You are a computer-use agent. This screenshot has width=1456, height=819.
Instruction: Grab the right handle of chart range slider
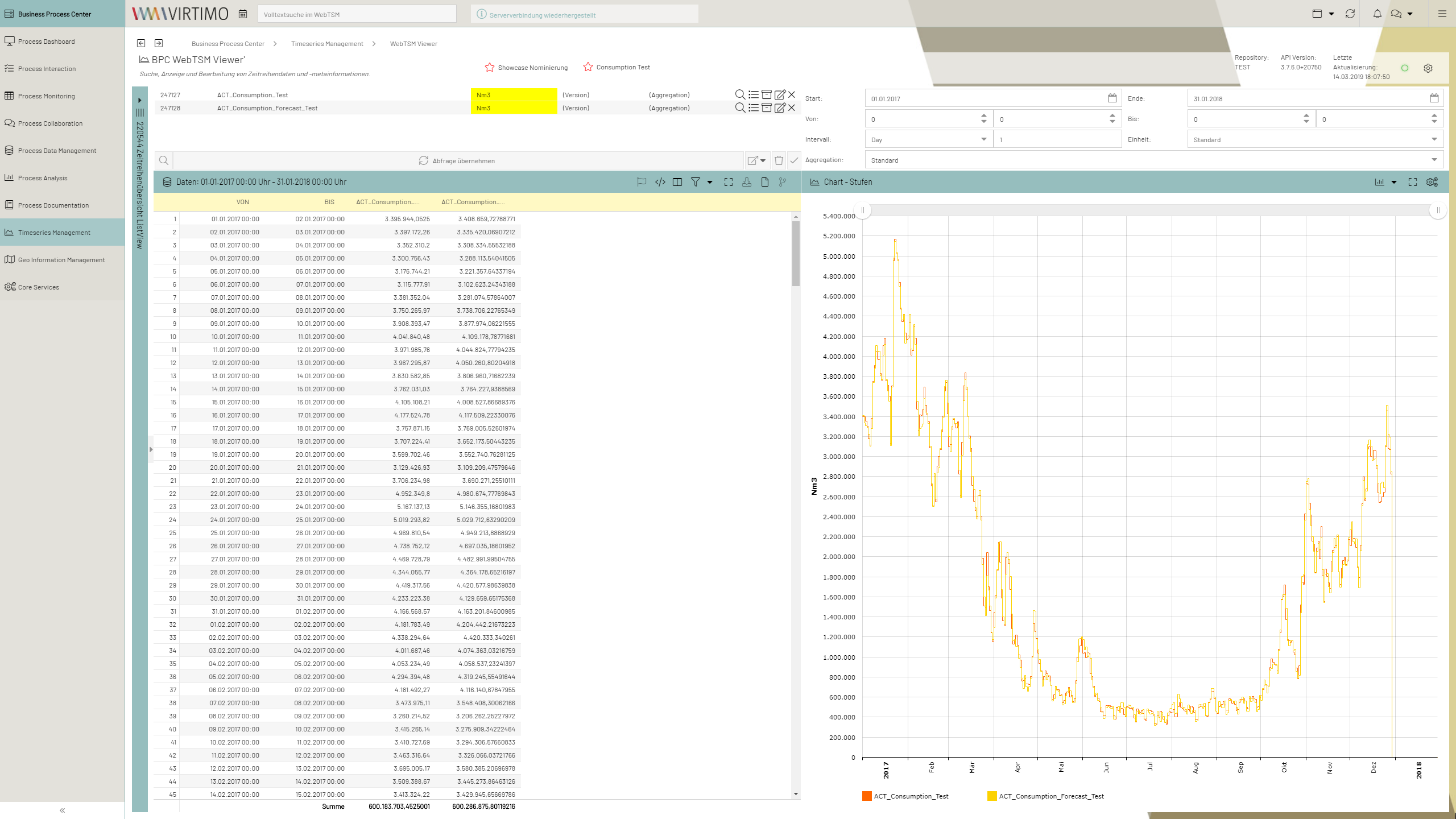pos(1438,210)
